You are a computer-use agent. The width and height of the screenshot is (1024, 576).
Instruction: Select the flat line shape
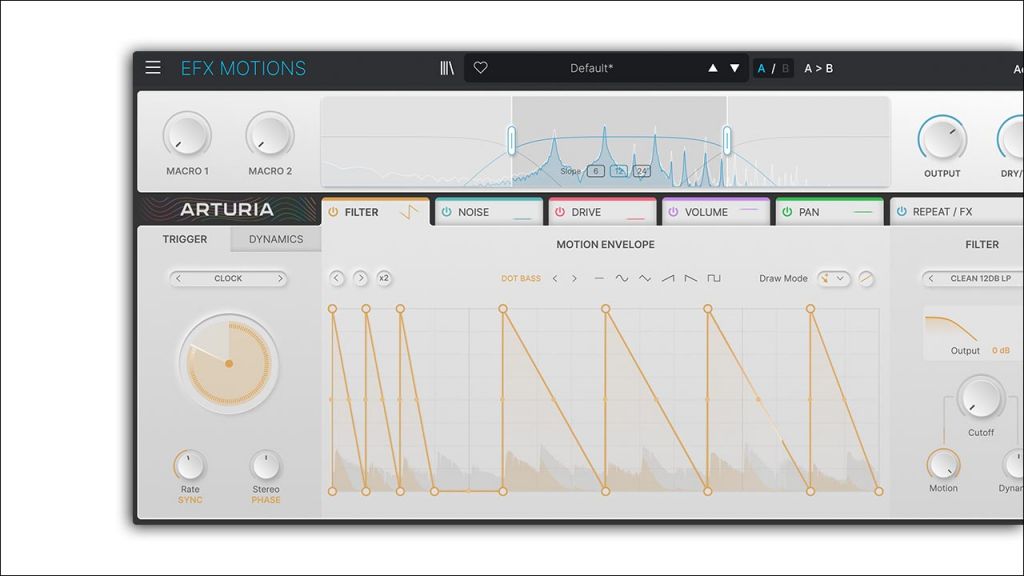point(599,278)
